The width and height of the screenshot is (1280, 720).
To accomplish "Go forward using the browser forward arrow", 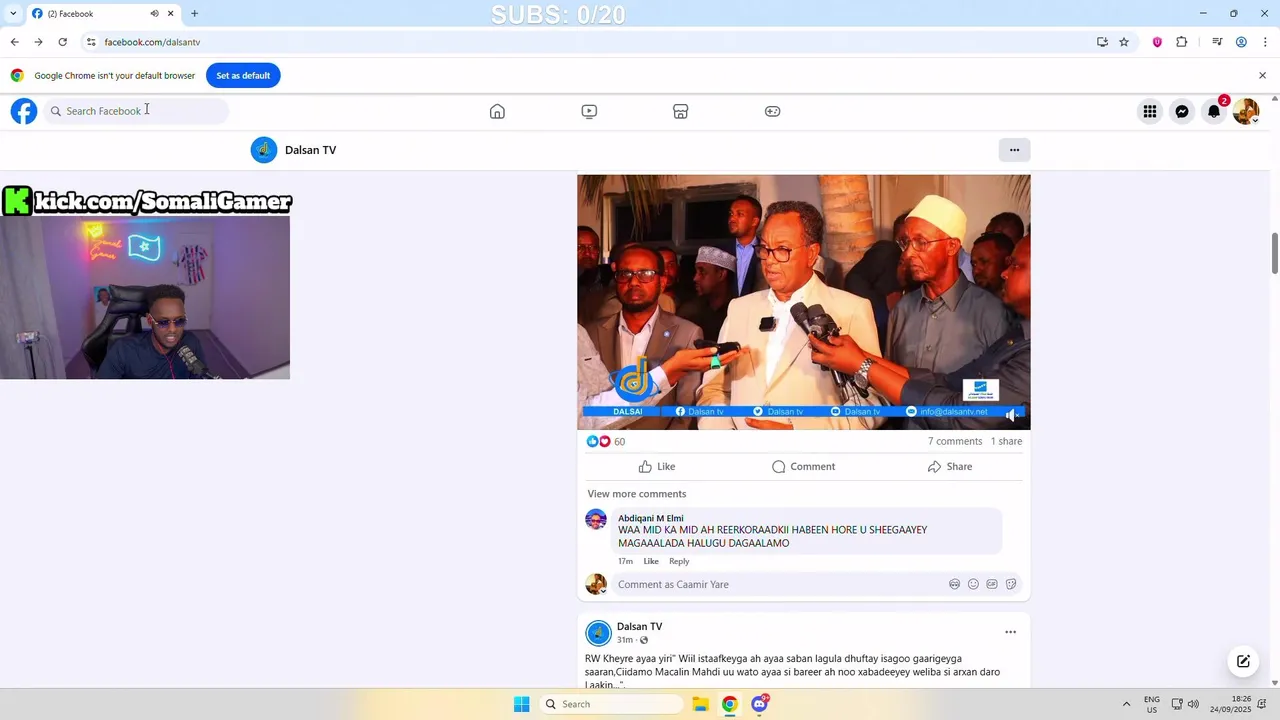I will pyautogui.click(x=38, y=42).
